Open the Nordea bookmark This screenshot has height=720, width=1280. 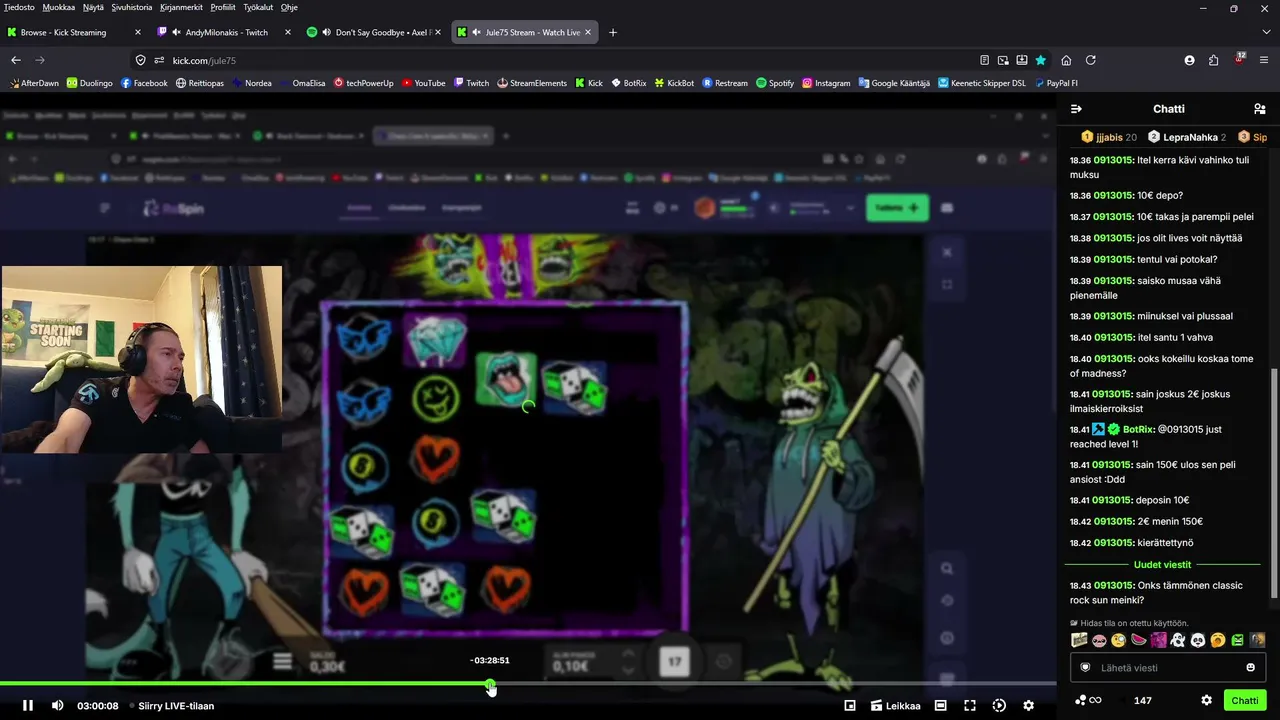click(x=251, y=83)
